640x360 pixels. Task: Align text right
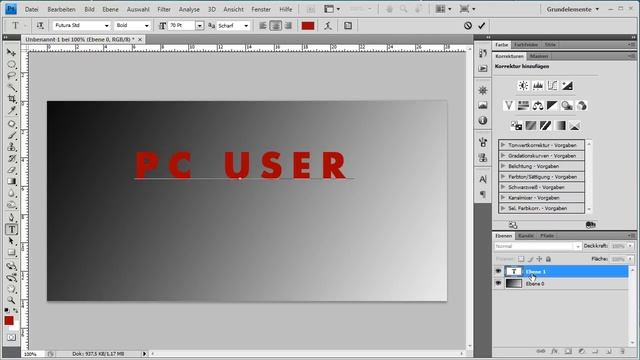(x=288, y=25)
